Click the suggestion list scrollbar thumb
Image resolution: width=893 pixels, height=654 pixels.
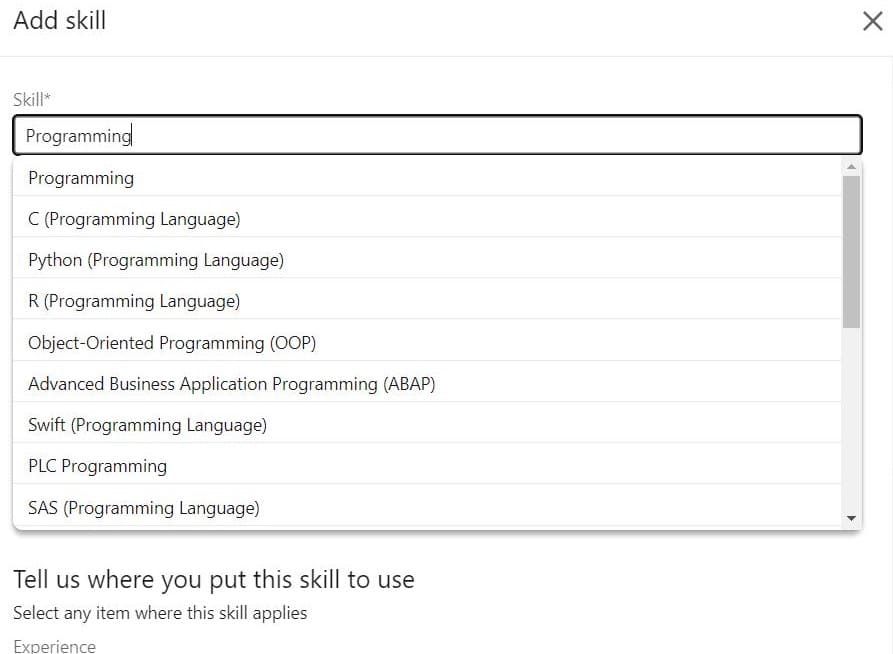[x=851, y=250]
